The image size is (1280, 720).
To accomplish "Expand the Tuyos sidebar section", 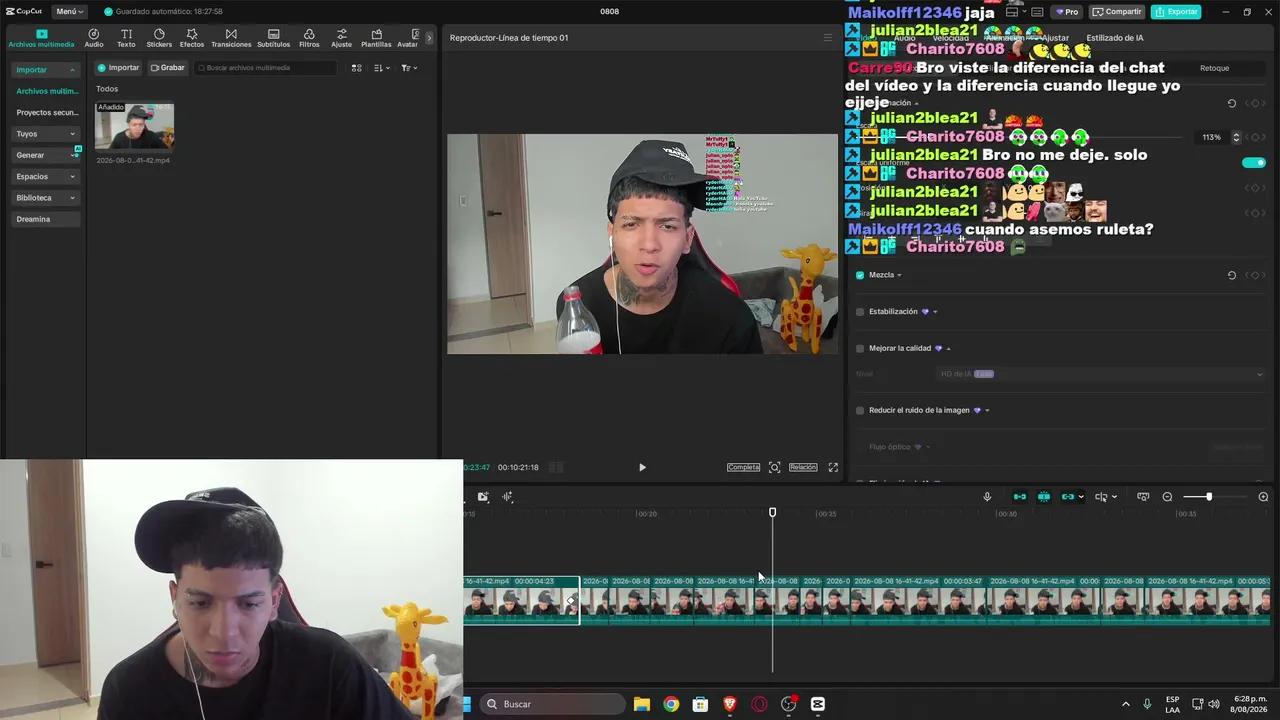I will [x=46, y=134].
